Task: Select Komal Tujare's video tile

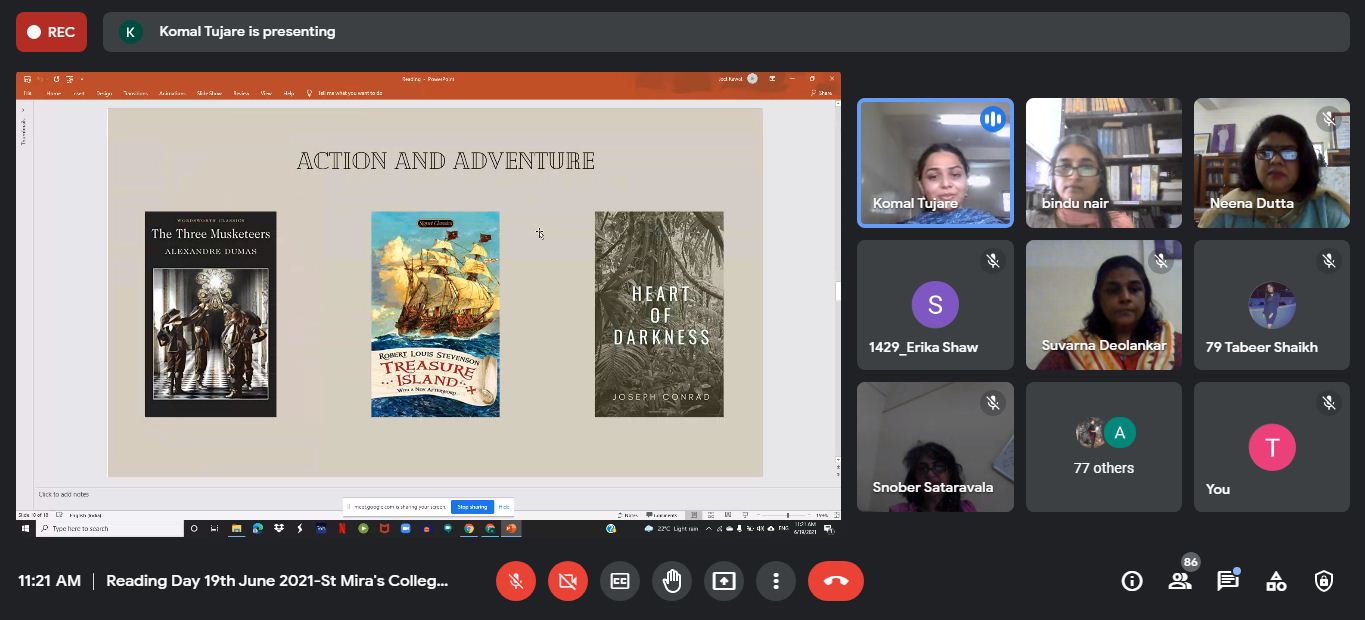Action: (935, 163)
